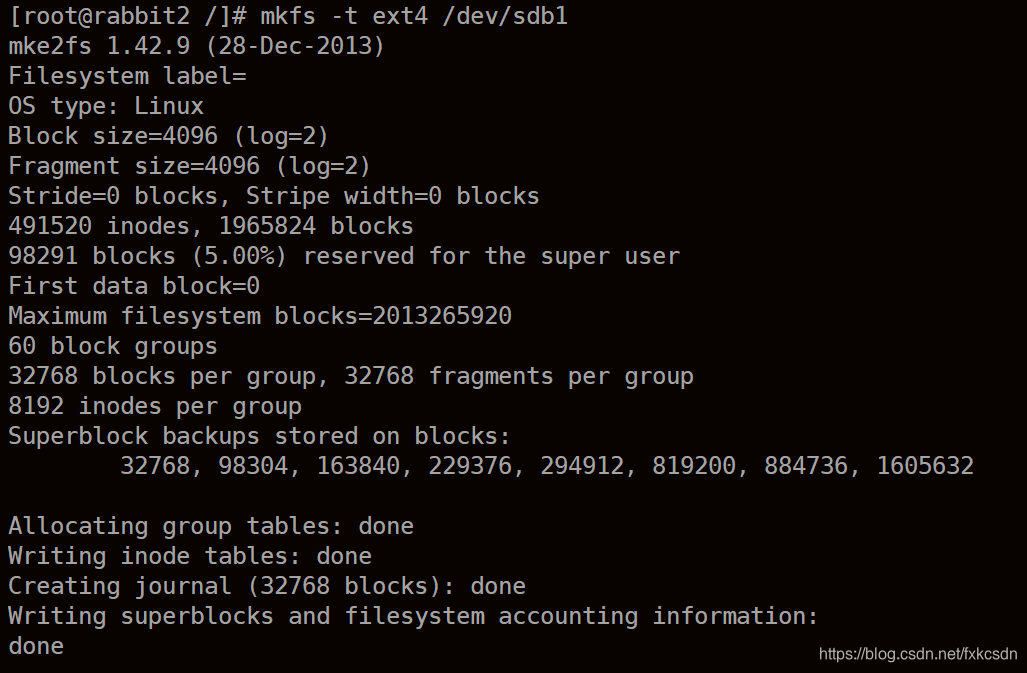Click the backup block number 294912

[x=582, y=466]
